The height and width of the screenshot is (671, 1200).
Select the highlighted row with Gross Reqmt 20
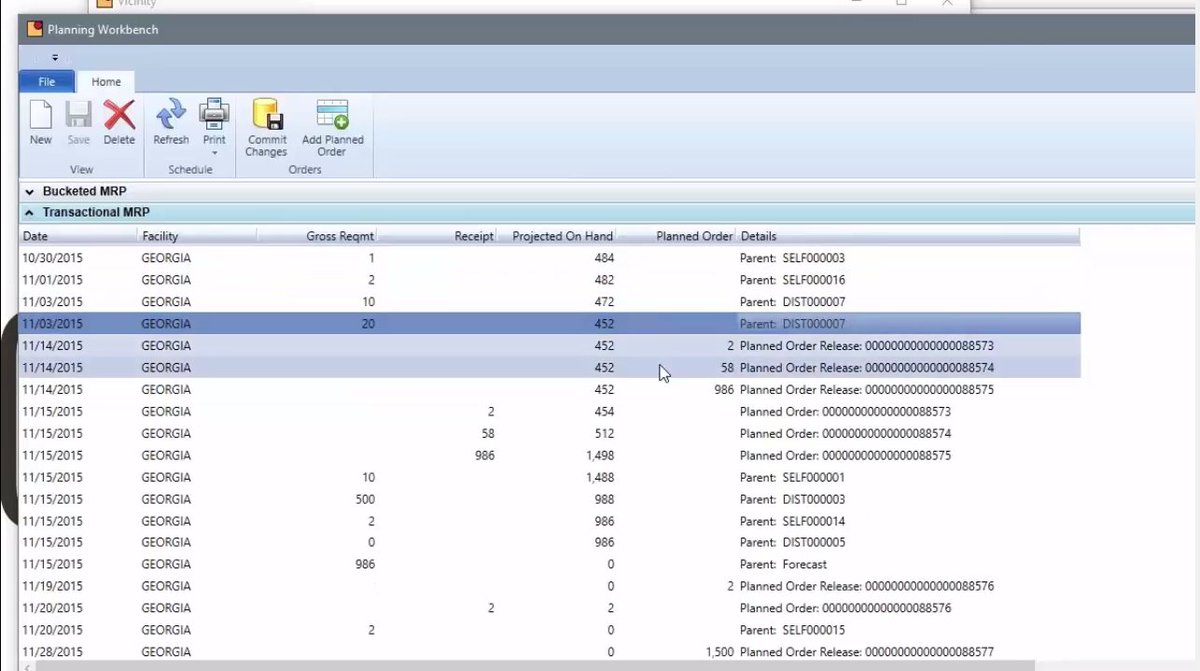click(x=550, y=324)
